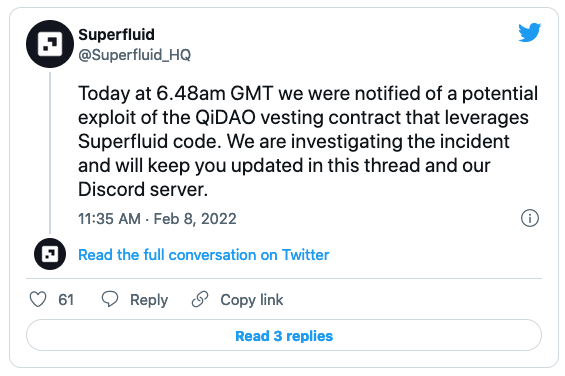Click the chain link icon
Screen dimensions: 565x376
point(200,299)
